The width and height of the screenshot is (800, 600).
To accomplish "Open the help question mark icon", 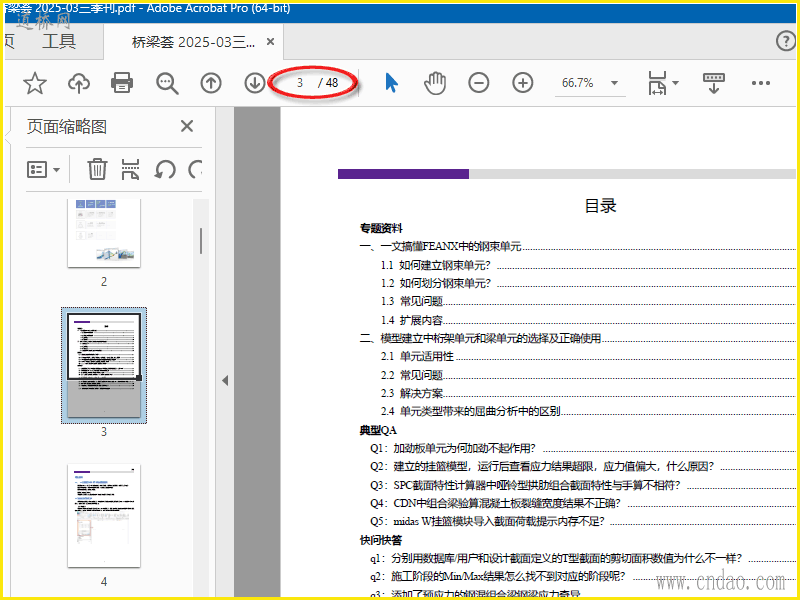I will point(786,41).
